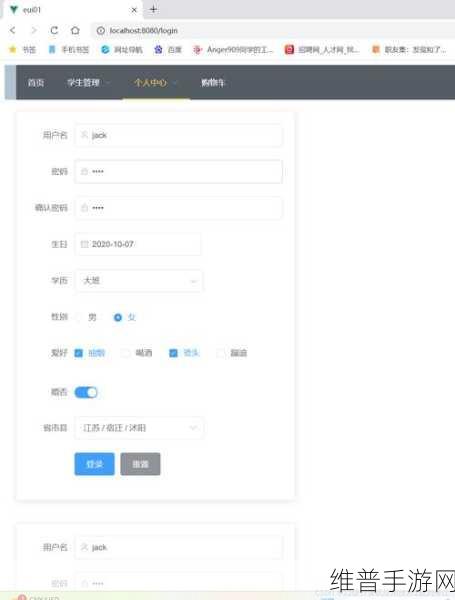Expand the 学生管理 navigation menu
The height and width of the screenshot is (600, 455).
point(88,82)
